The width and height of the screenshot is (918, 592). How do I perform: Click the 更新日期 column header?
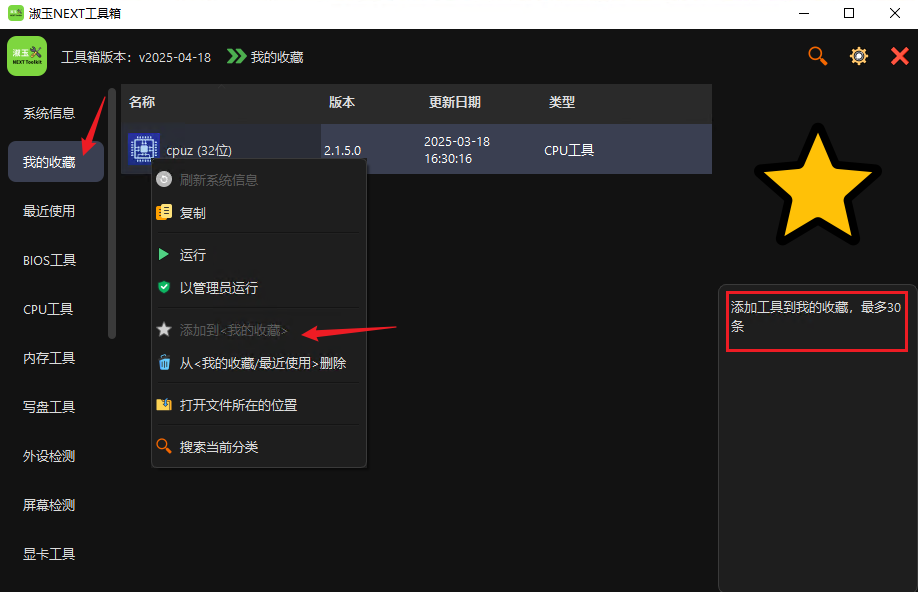point(454,103)
